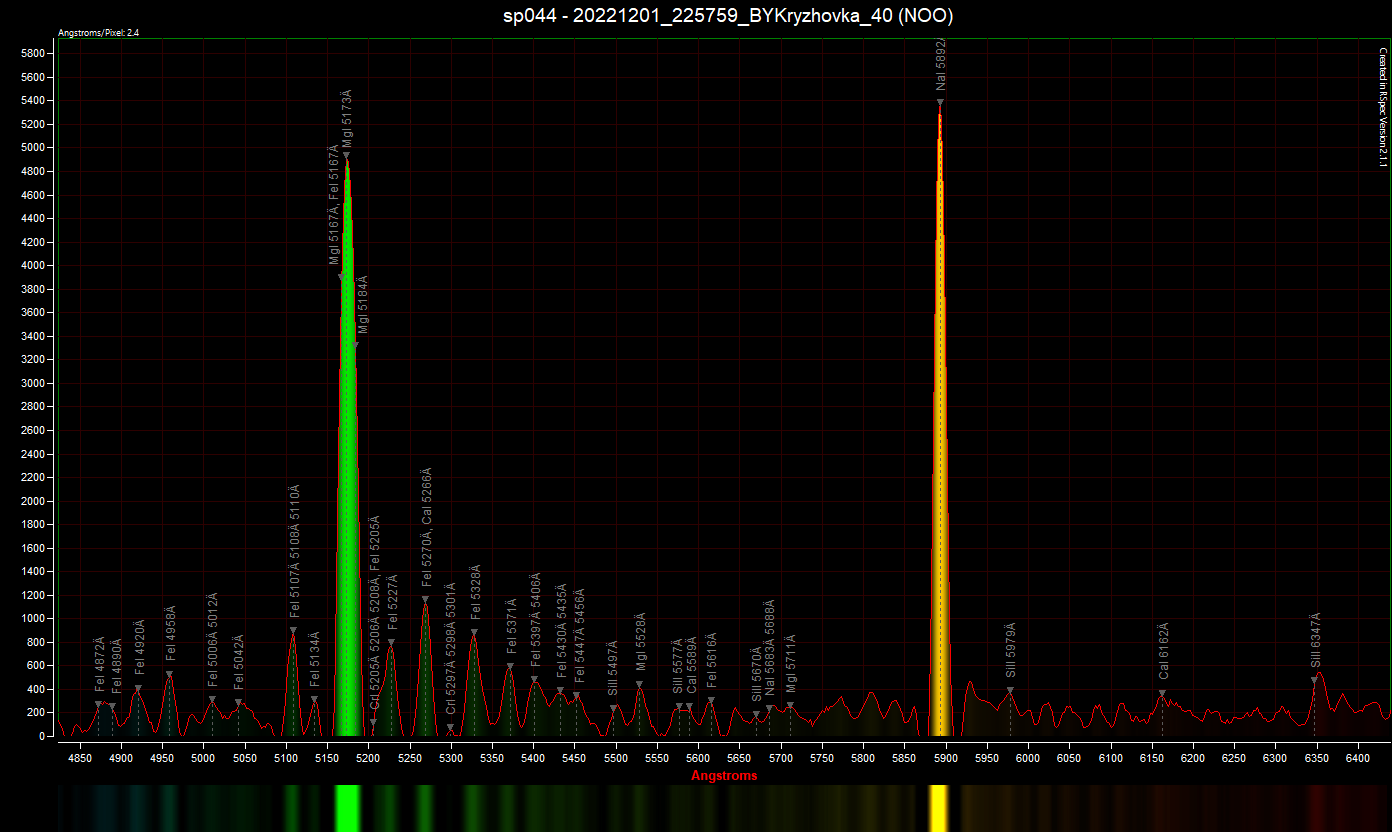
Task: Click the SiII 5670Å line label
Action: pyautogui.click(x=757, y=674)
